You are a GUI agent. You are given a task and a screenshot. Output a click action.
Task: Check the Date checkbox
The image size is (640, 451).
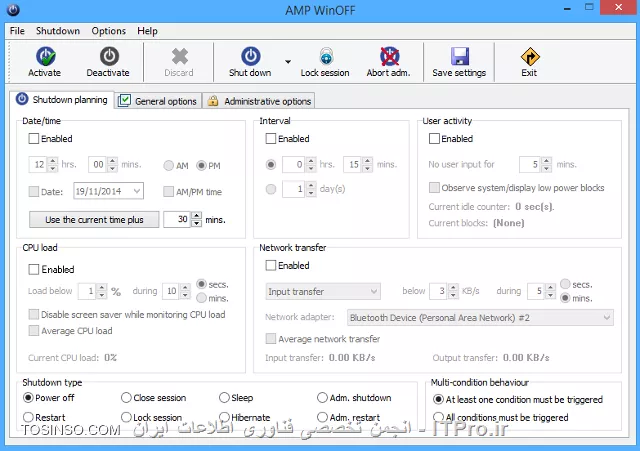coord(34,191)
